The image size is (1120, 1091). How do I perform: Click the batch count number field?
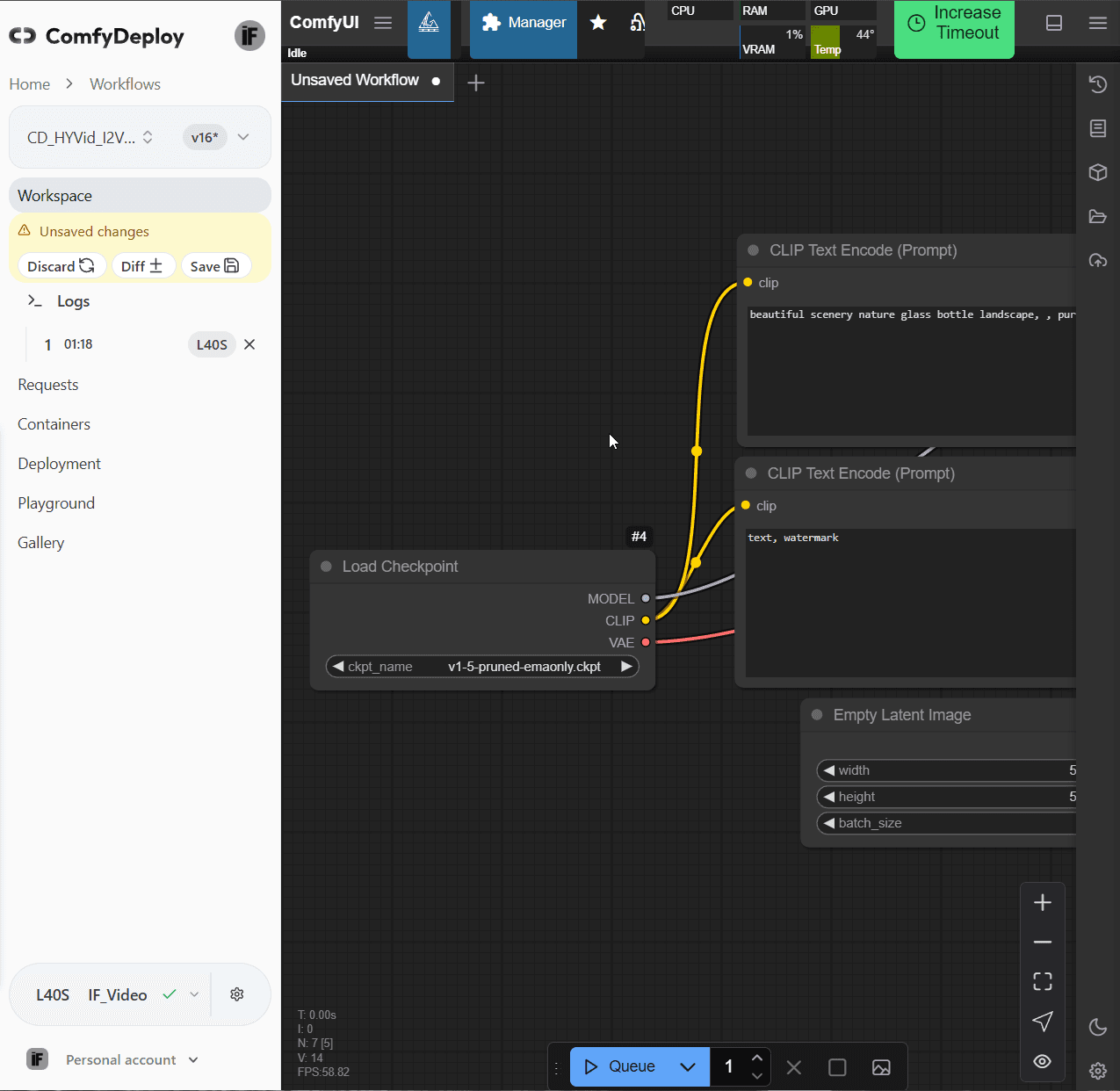729,1066
